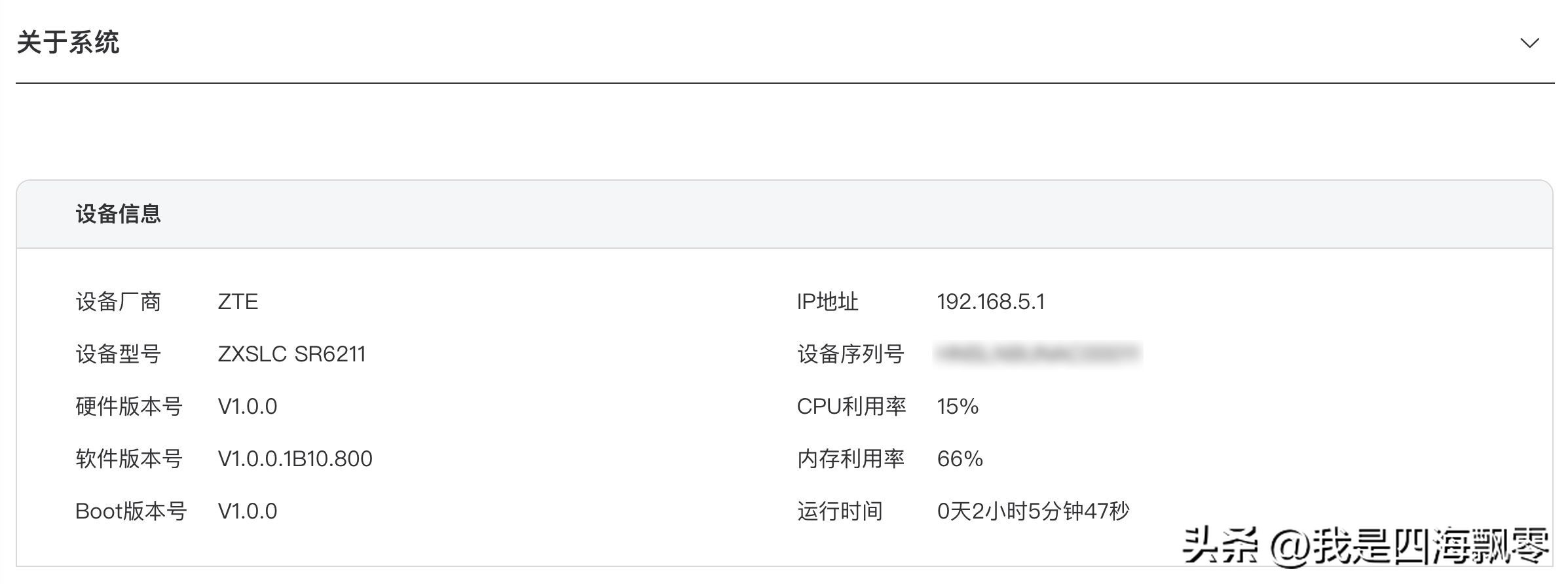
Task: Click the 软件版本号 label
Action: point(129,459)
